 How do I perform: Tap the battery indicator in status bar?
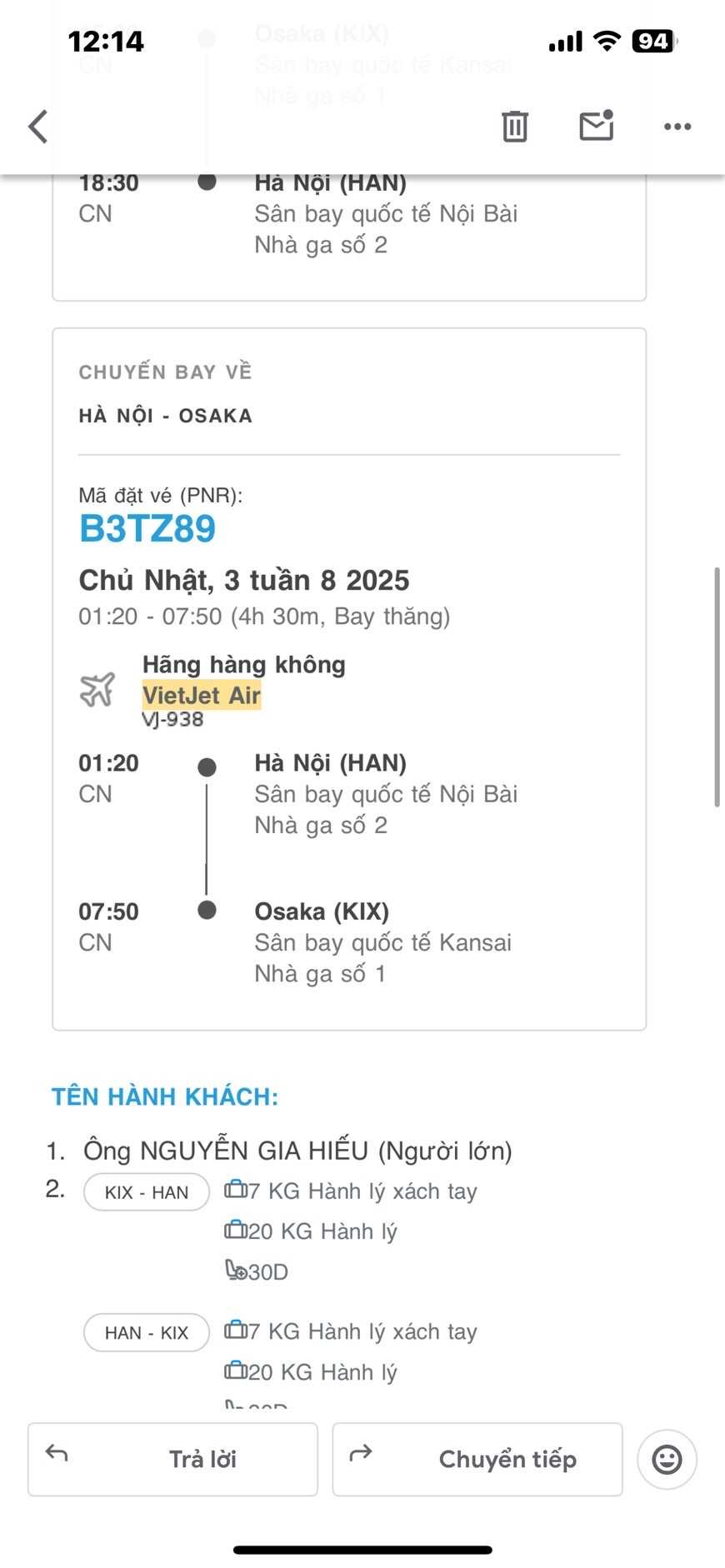[655, 41]
